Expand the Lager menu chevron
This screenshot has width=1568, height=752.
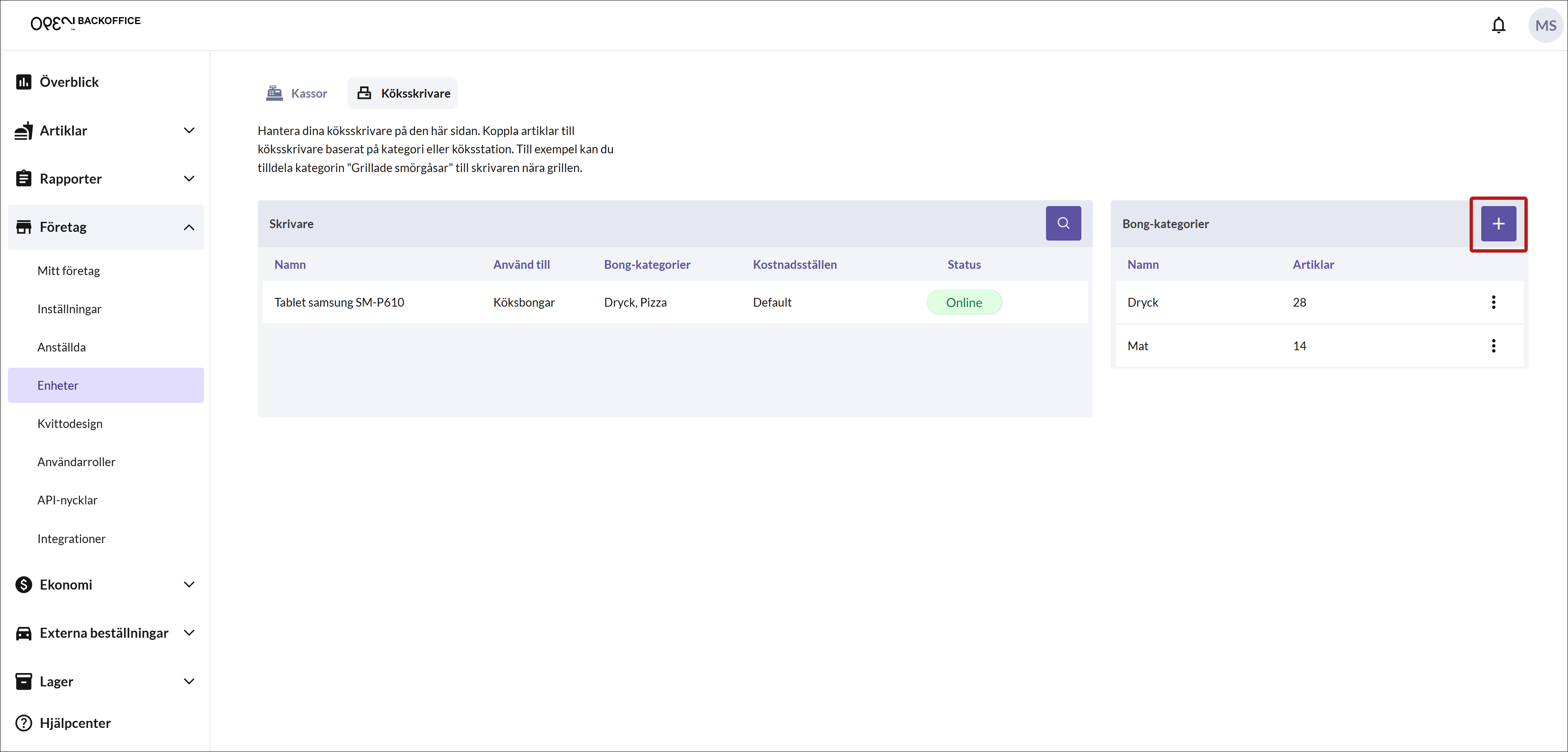[189, 681]
